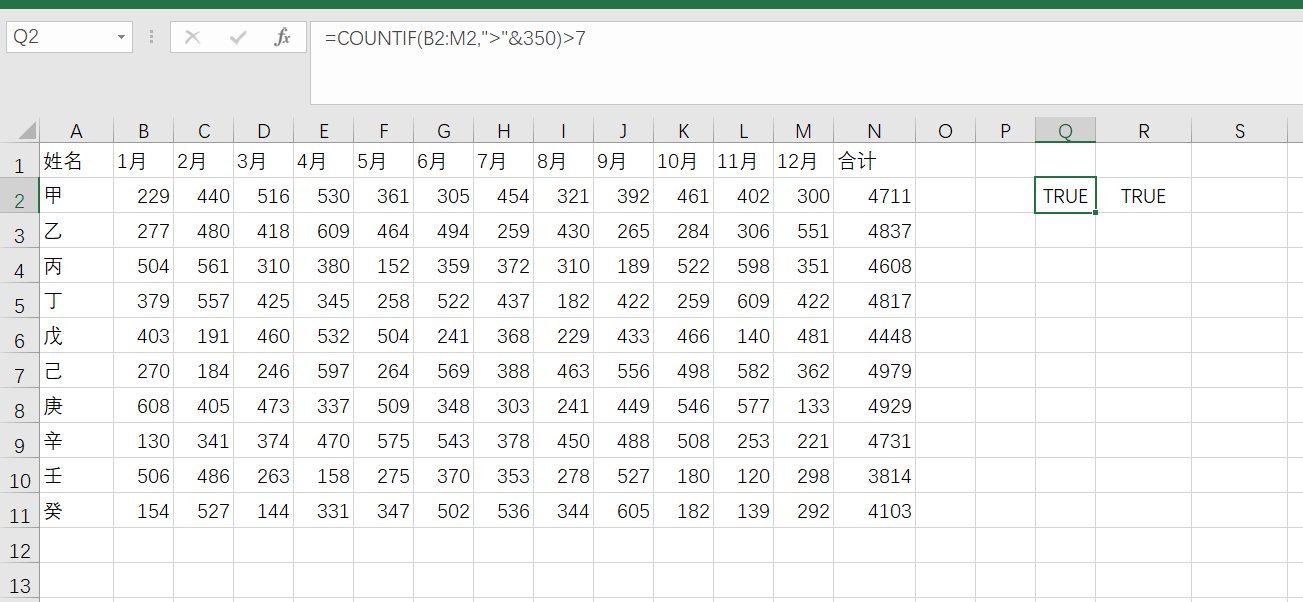
Task: Select column N header
Action: pos(875,131)
